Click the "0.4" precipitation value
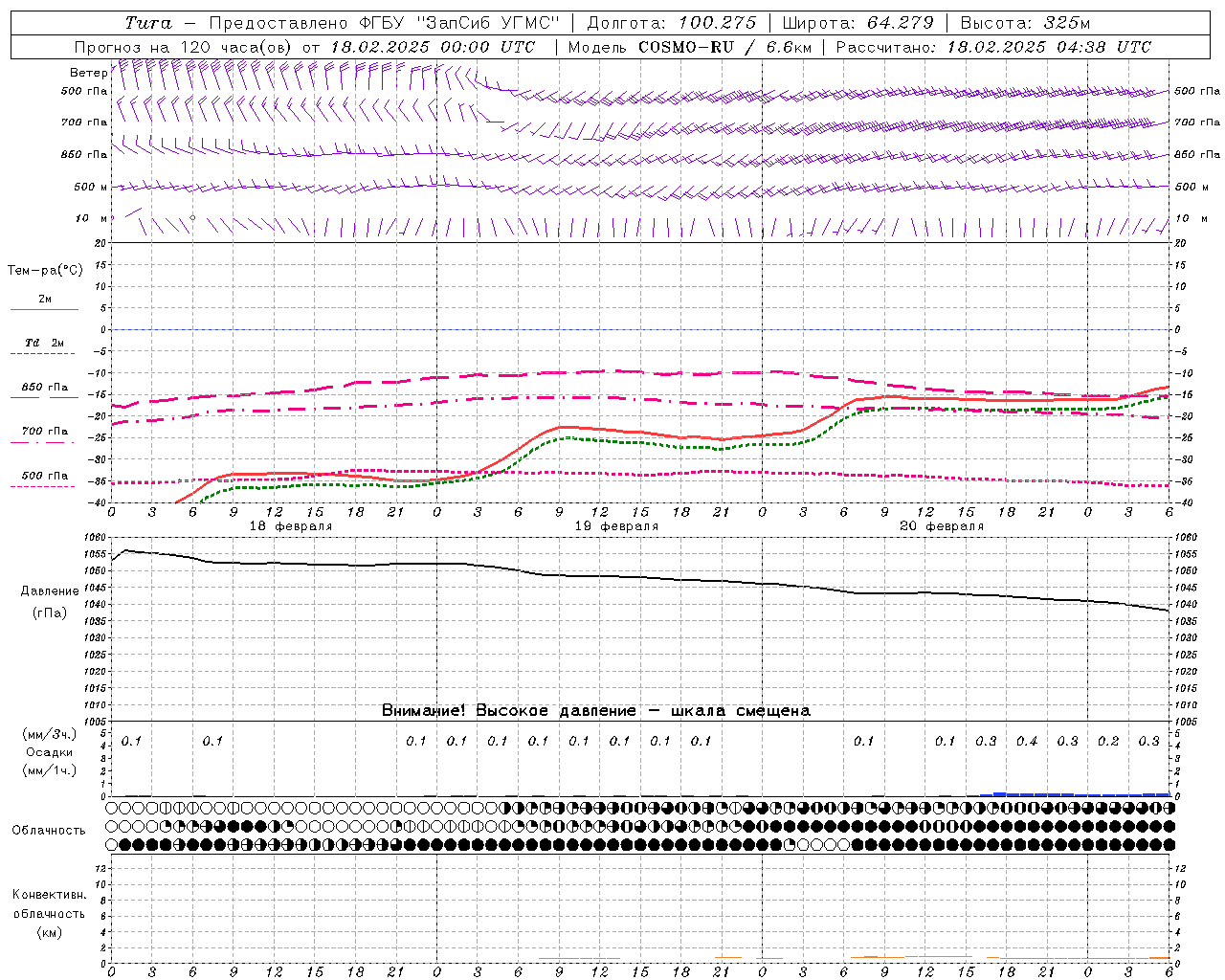 coord(1027,742)
